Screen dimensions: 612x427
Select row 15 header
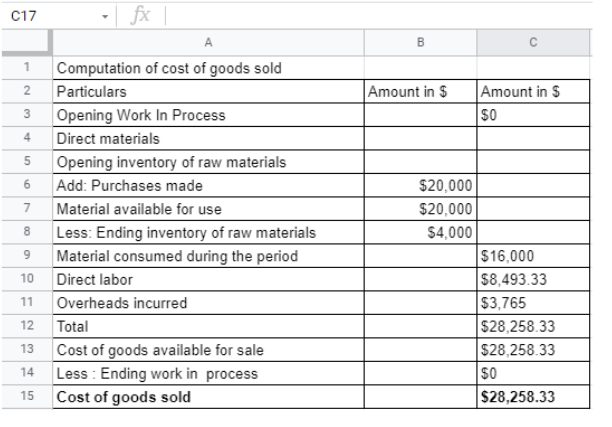[x=27, y=396]
